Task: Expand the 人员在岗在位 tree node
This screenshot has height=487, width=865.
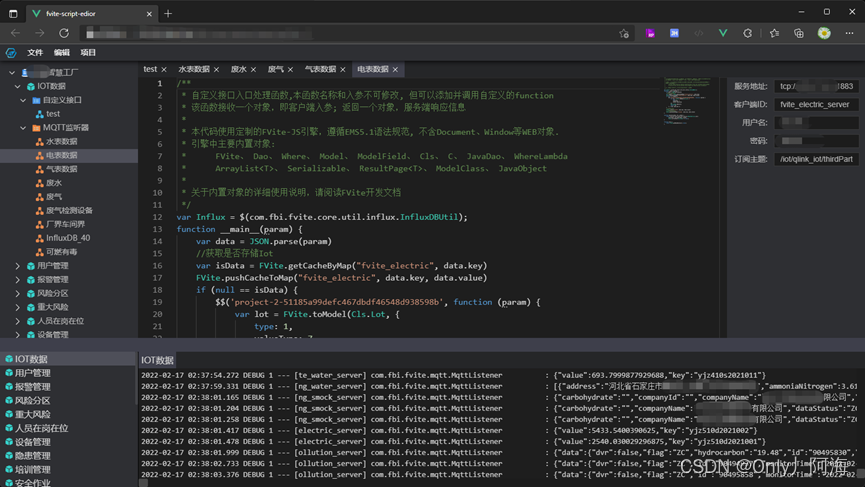Action: [17, 321]
